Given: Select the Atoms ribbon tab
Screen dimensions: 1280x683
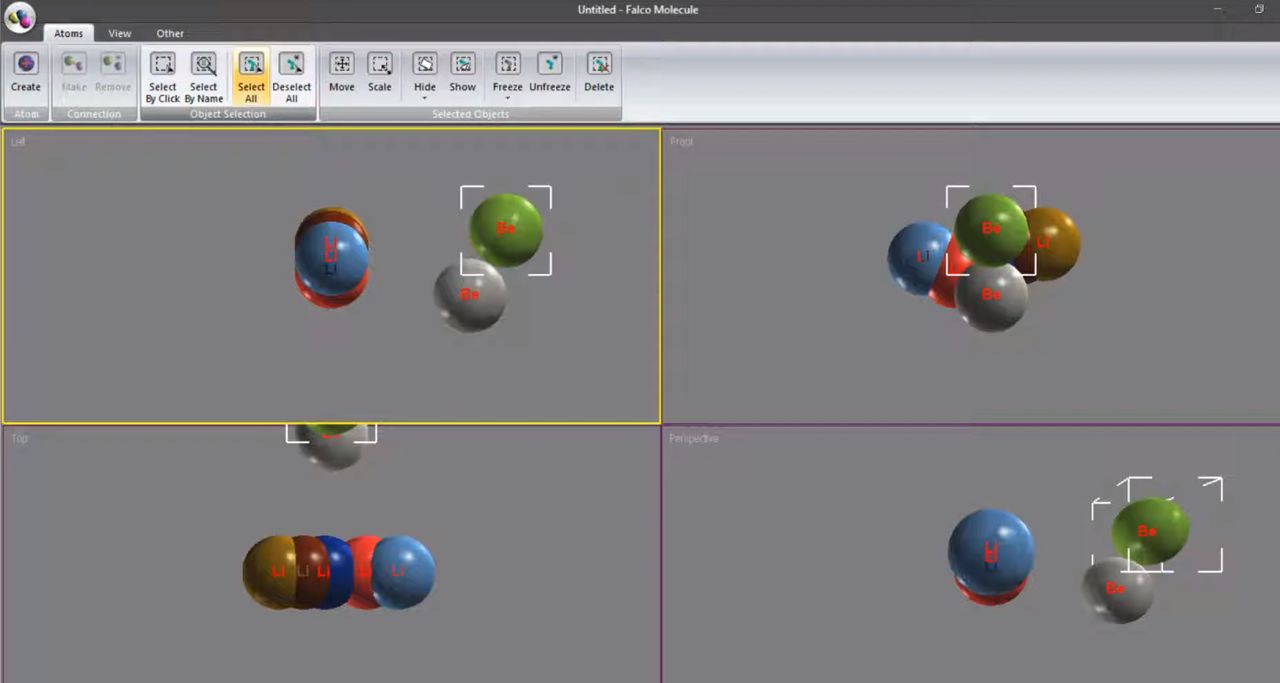Looking at the screenshot, I should (x=69, y=33).
